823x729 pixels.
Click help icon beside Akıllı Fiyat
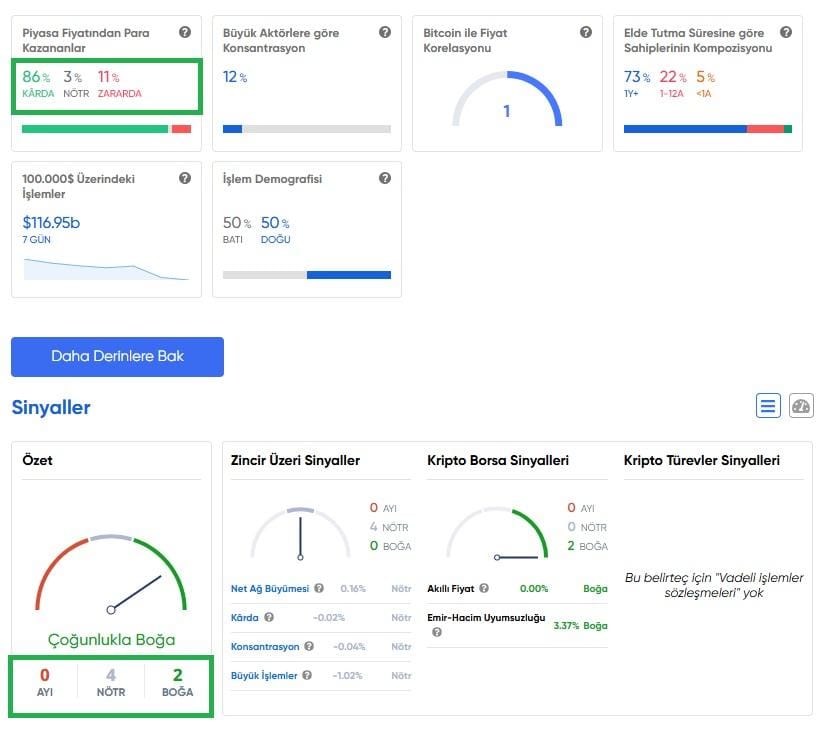point(484,589)
